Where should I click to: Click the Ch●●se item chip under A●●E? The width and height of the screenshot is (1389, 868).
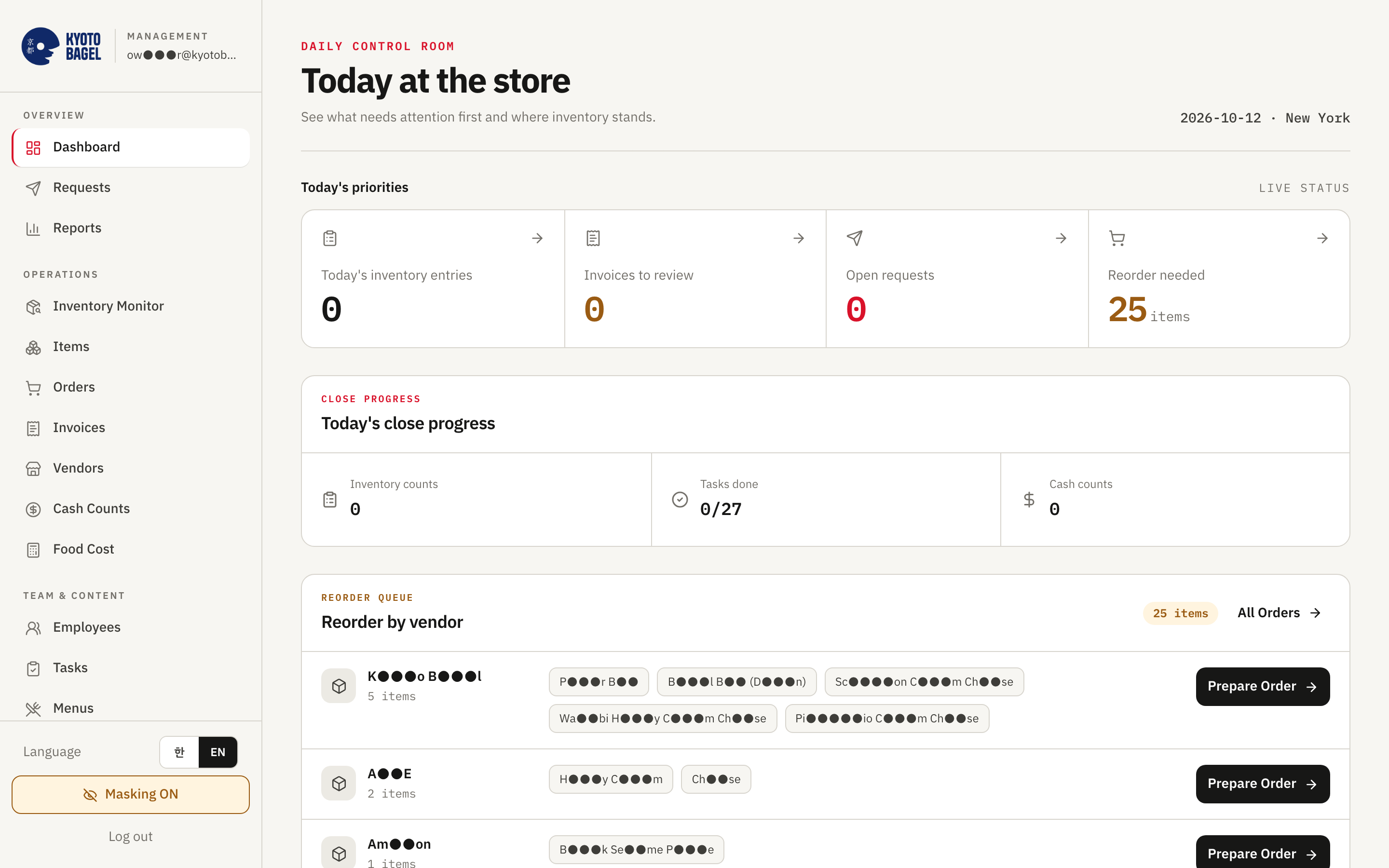coord(716,779)
